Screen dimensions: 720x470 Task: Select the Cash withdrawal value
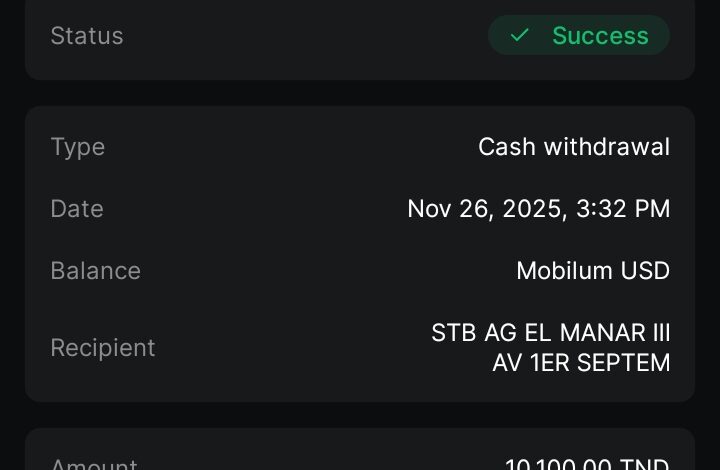pyautogui.click(x=574, y=147)
